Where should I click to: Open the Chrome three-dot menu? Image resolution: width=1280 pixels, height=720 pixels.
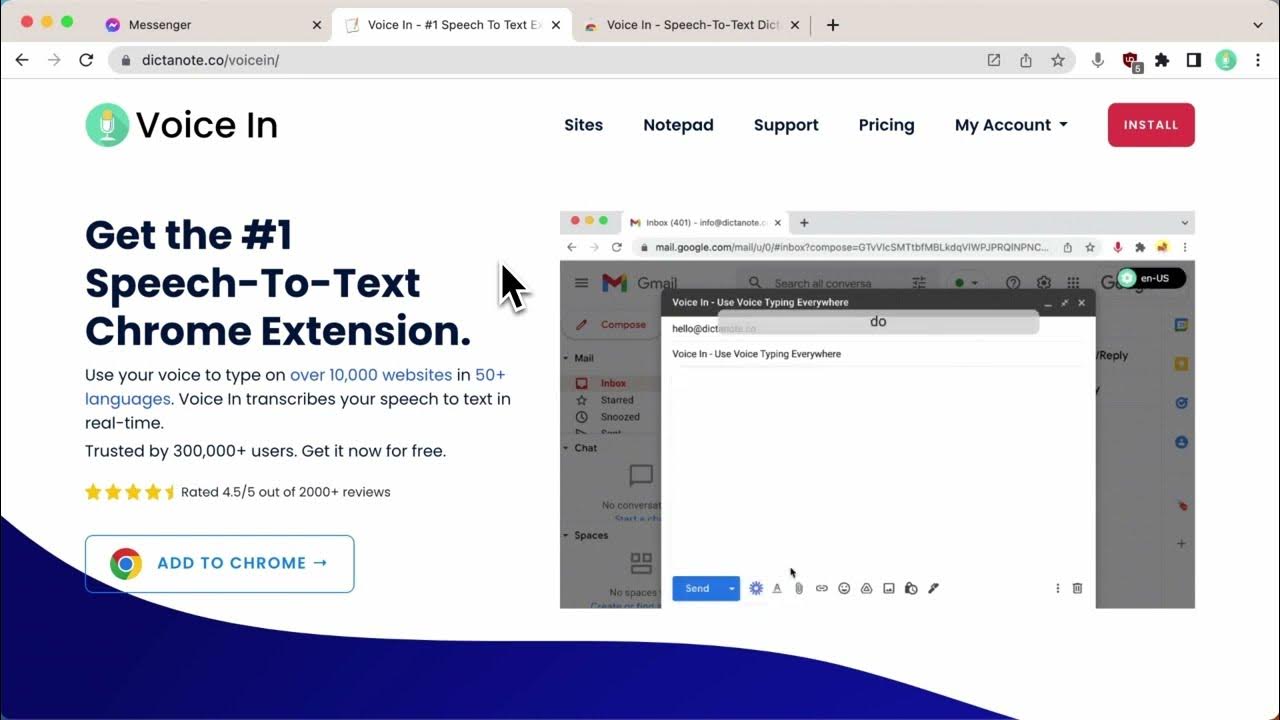[x=1258, y=60]
